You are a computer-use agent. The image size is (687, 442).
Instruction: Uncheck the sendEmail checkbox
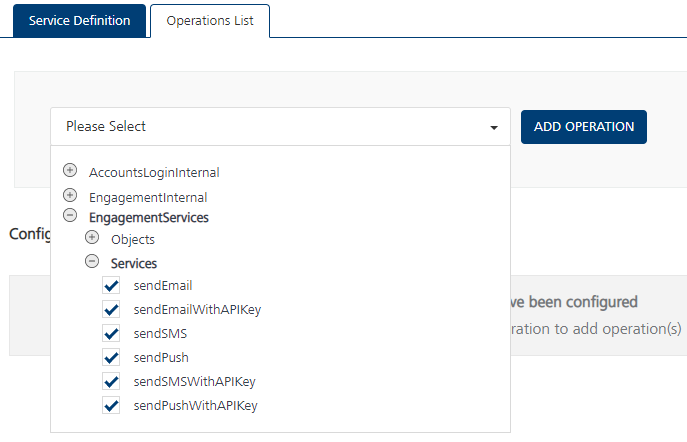[112, 286]
